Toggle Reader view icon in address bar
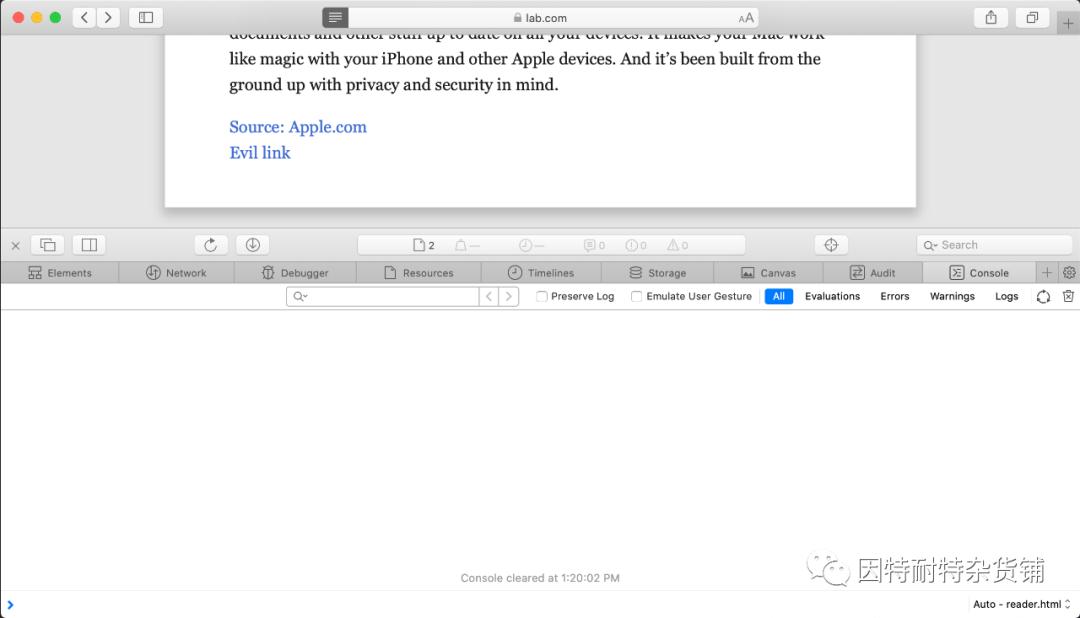 click(335, 17)
